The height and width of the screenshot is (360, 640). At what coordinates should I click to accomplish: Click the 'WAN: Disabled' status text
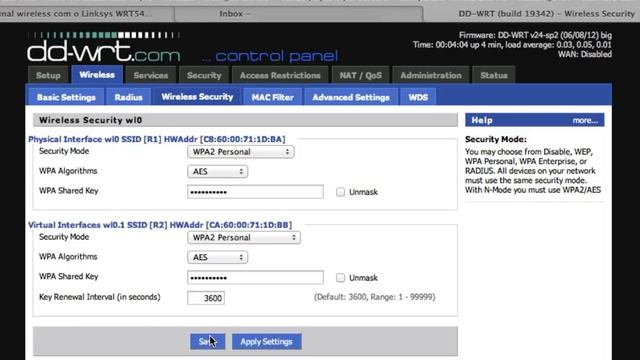[584, 54]
